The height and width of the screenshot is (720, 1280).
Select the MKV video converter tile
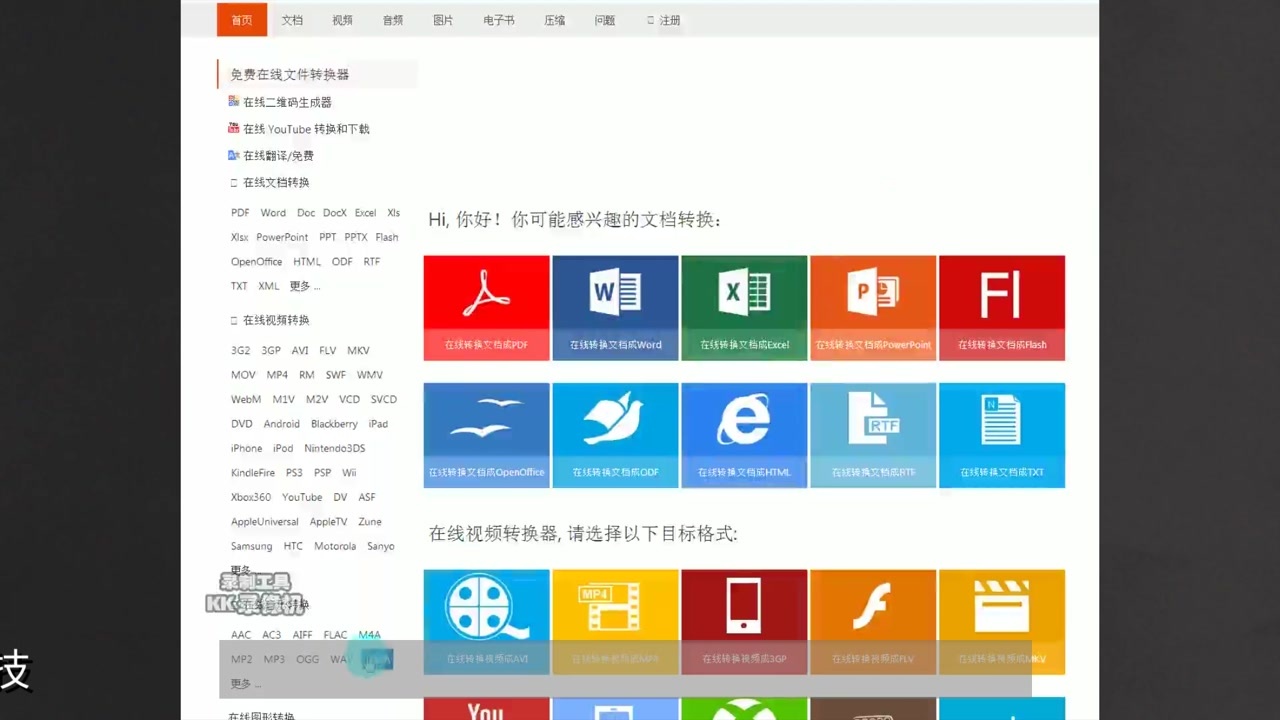tap(1002, 622)
